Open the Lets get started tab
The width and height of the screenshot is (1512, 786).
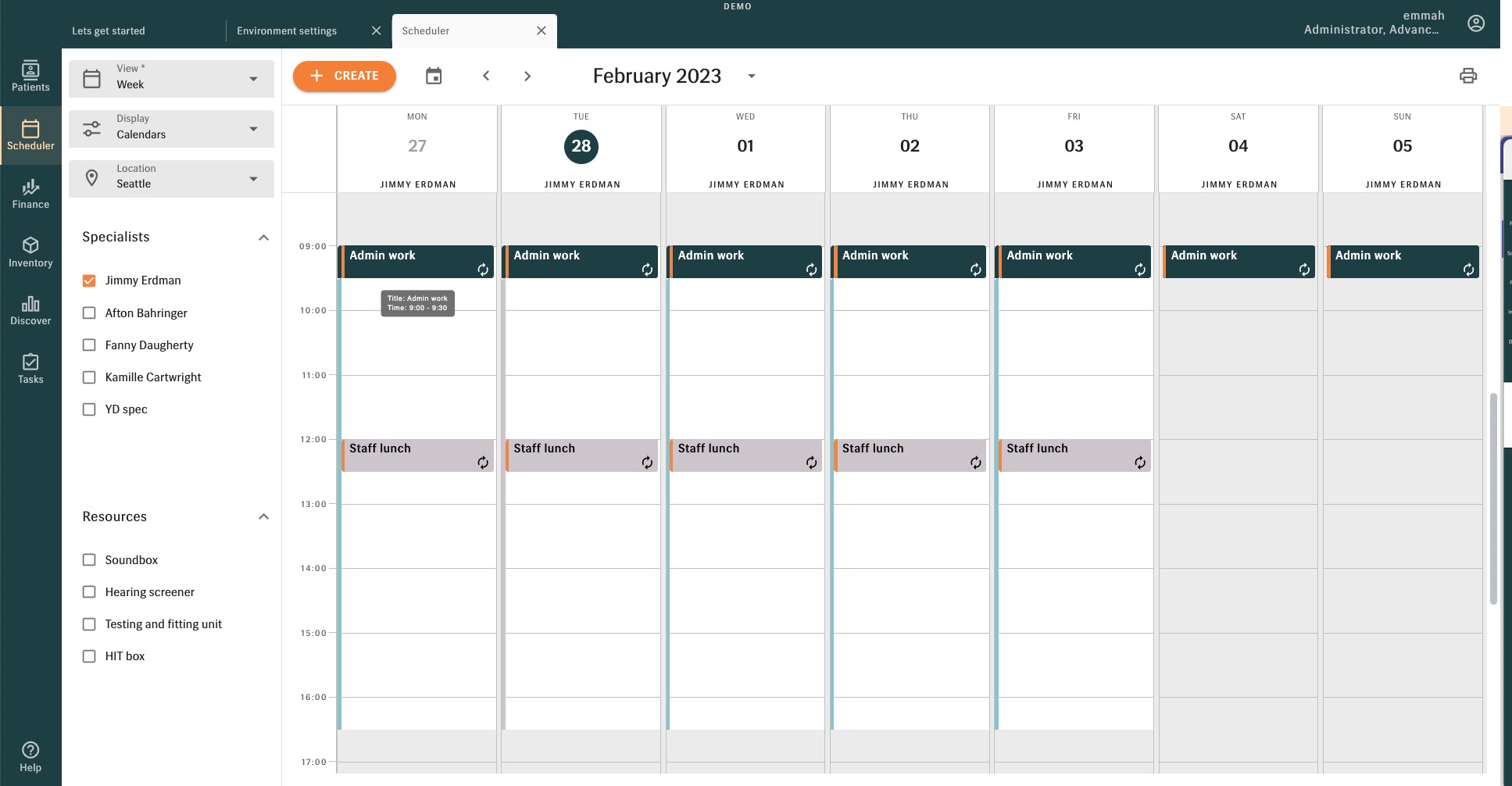click(108, 30)
